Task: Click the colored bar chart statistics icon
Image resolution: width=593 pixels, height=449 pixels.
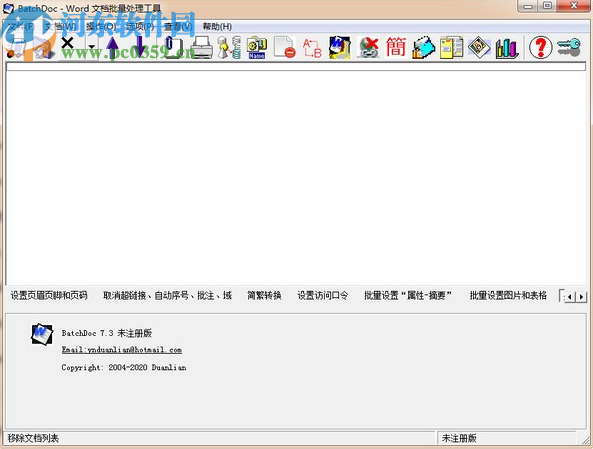Action: (x=507, y=48)
